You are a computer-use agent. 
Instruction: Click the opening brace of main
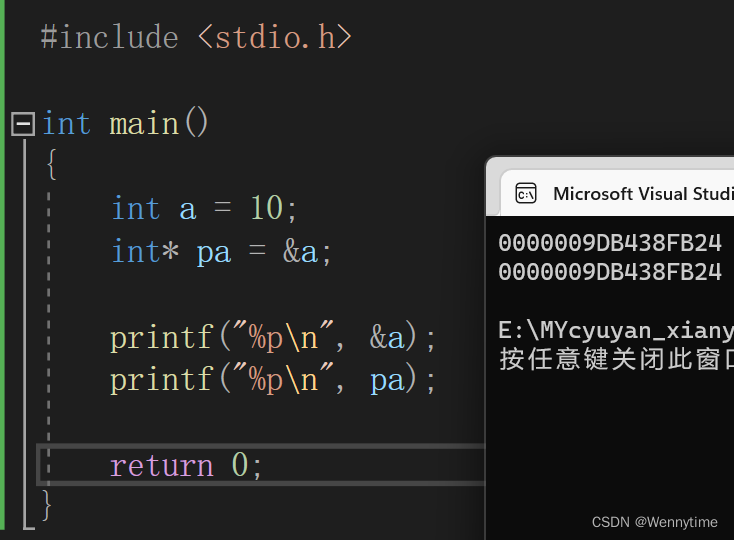[x=51, y=164]
